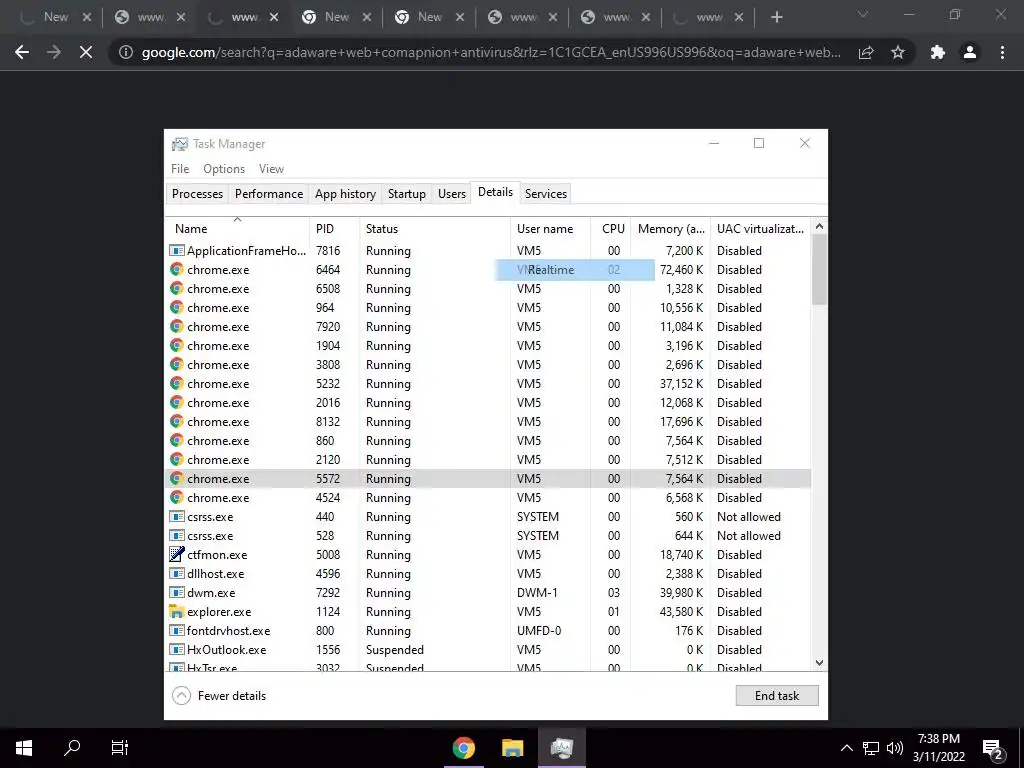Click the Chrome forward arrow
The image size is (1024, 768).
tap(54, 52)
